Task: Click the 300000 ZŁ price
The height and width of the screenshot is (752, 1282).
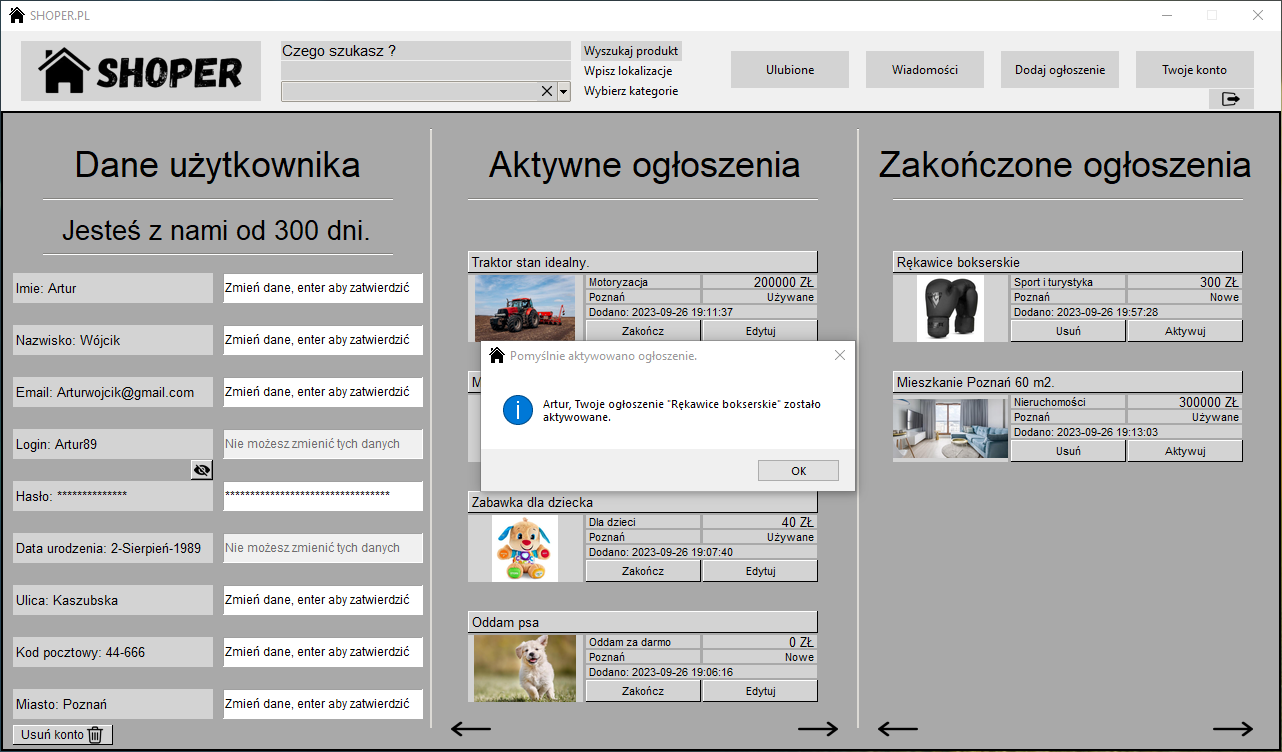Action: 1185,402
